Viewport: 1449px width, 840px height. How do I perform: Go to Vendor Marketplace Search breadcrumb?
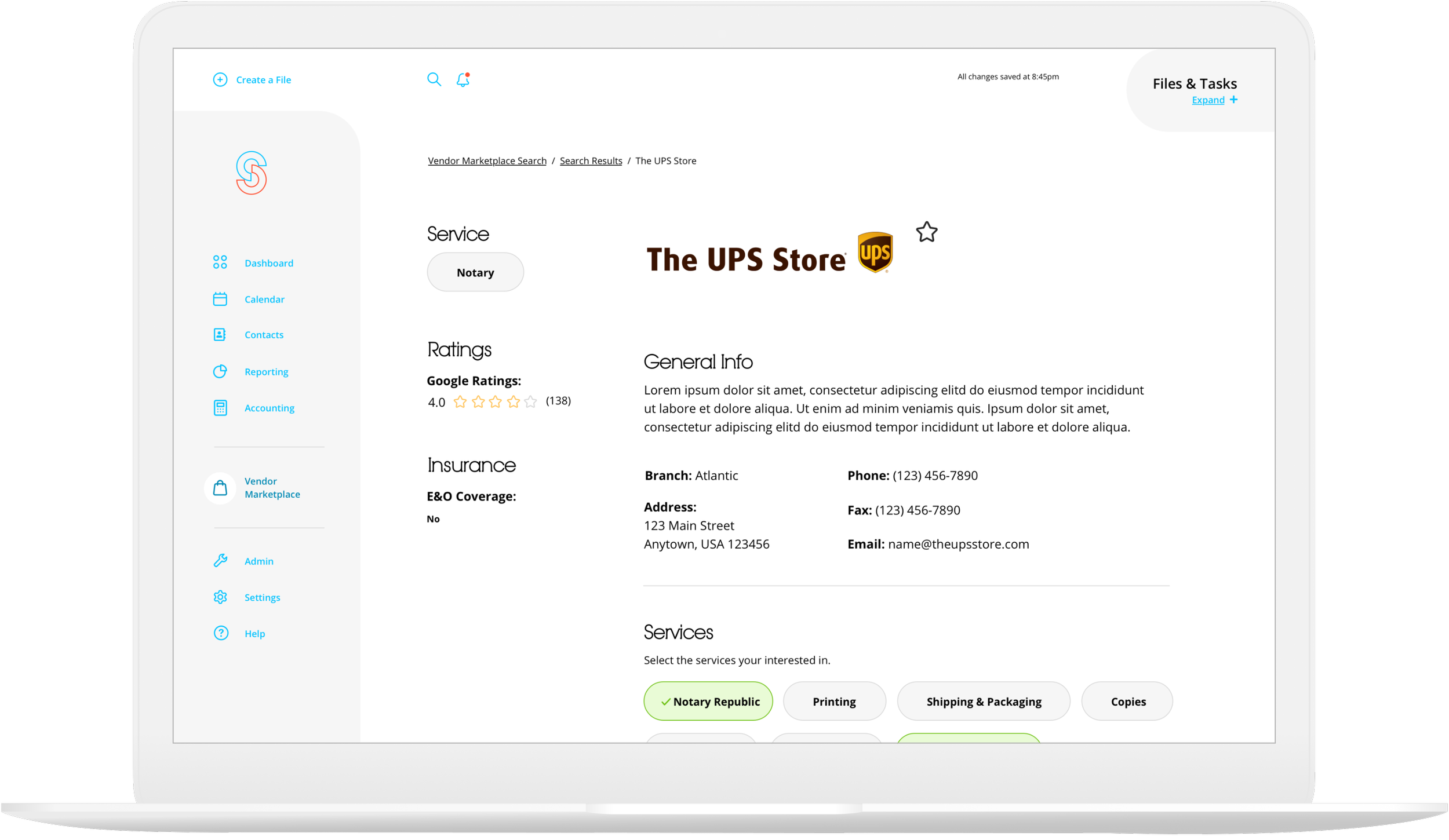[487, 160]
